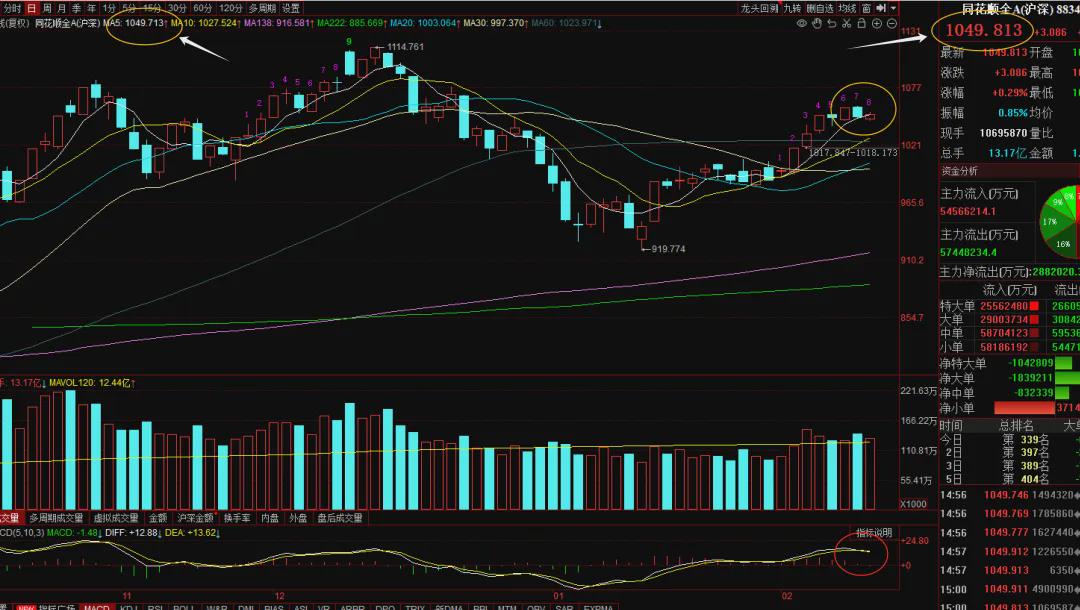
Task: Switch to 年 yearly period
Action: [92, 8]
